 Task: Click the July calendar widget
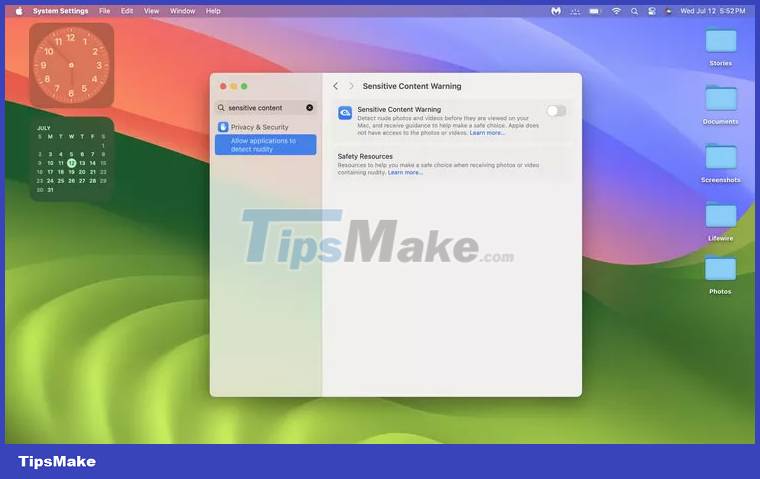click(72, 159)
